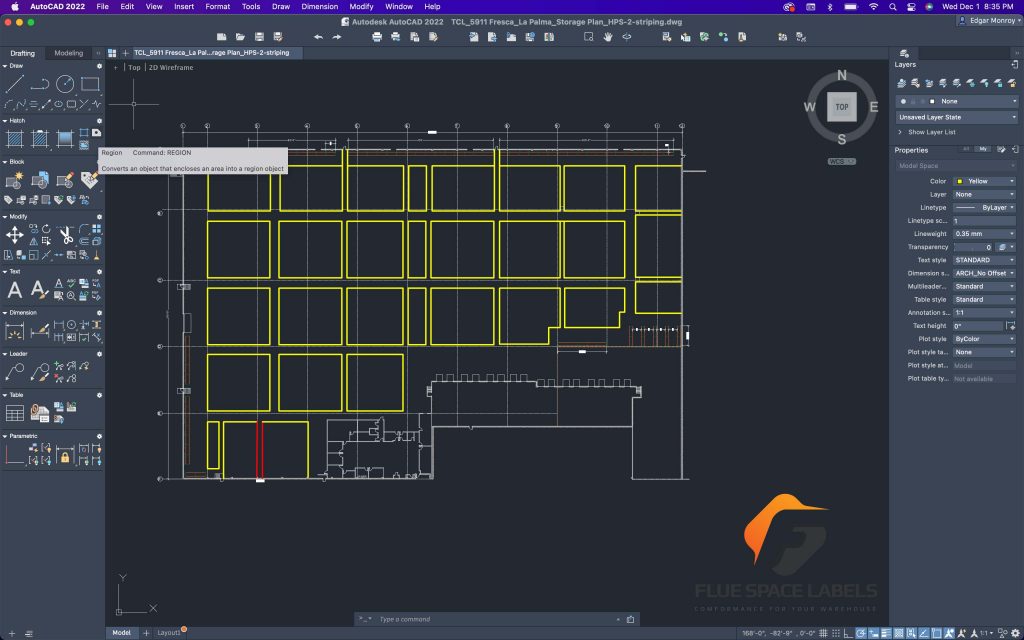The width and height of the screenshot is (1024, 640).
Task: Open the Lineweight 0.35 mm dropdown
Action: point(983,233)
